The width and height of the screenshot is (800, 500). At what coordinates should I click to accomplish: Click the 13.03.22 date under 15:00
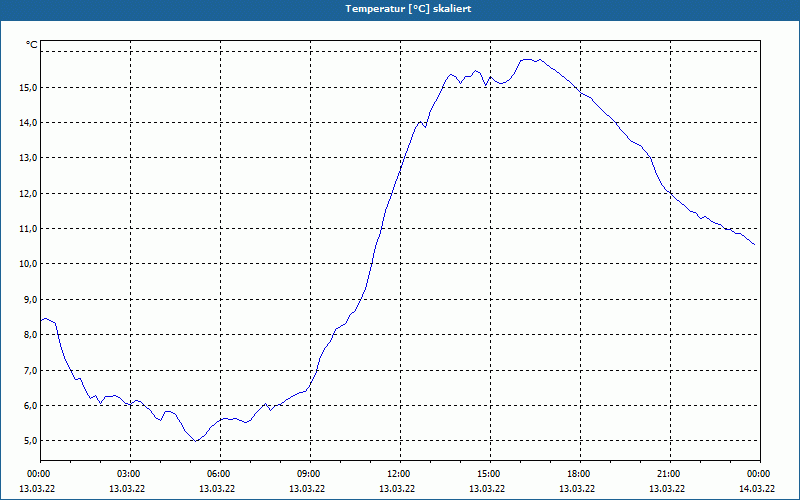(x=487, y=489)
